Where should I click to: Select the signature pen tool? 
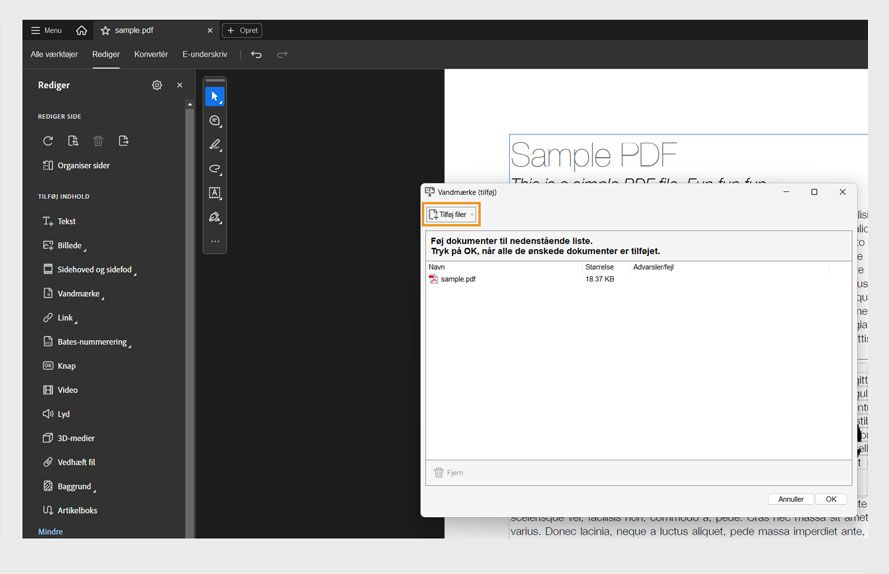coord(215,217)
